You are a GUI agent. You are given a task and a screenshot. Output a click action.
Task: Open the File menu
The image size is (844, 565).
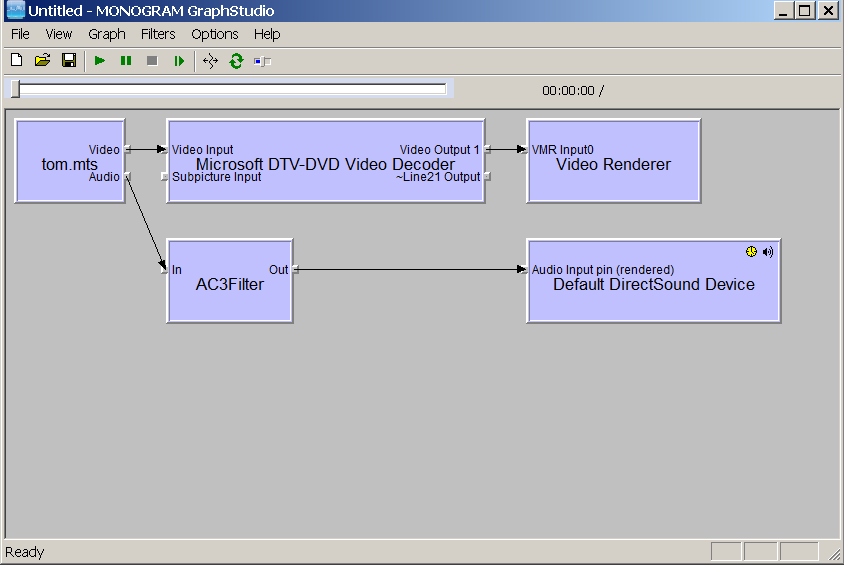pyautogui.click(x=20, y=34)
